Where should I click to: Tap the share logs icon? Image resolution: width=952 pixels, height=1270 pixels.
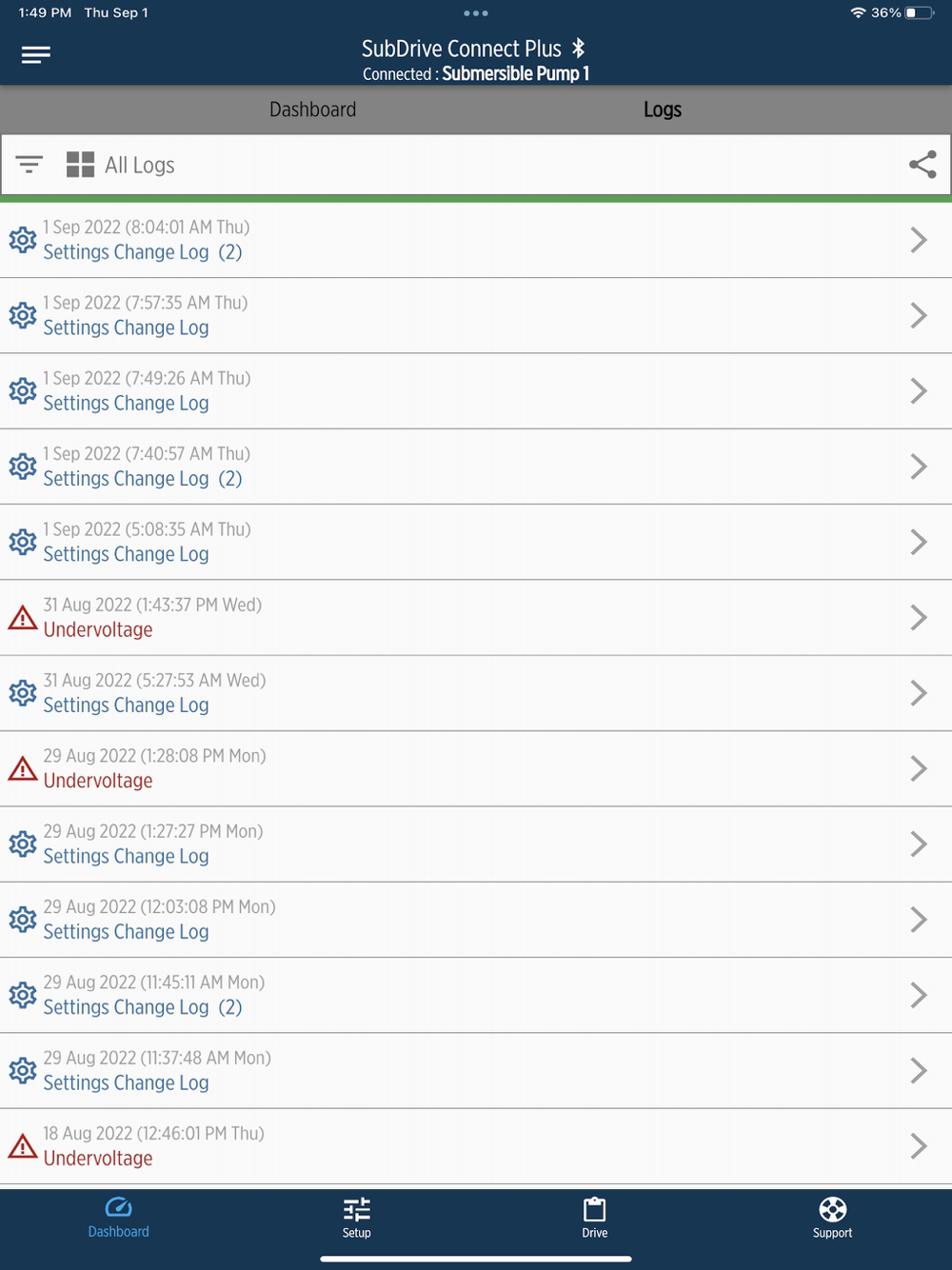922,165
